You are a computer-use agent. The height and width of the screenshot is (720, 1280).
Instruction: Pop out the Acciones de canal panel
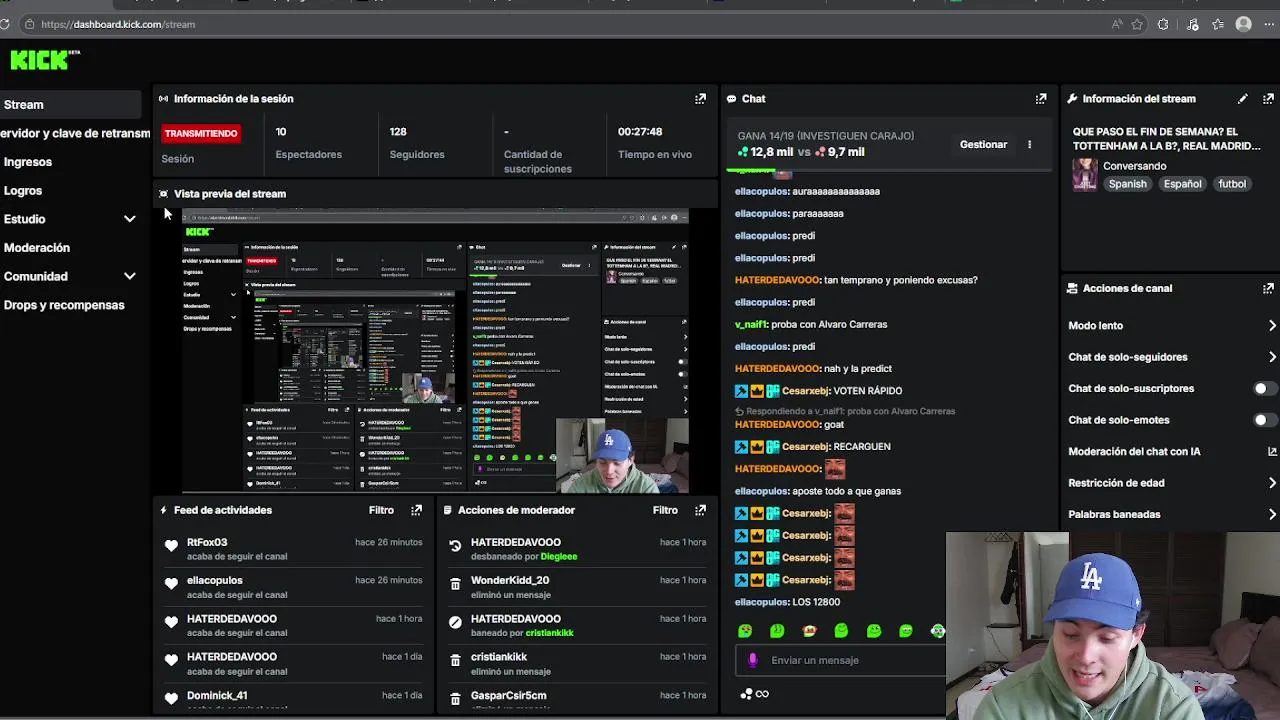[1268, 288]
